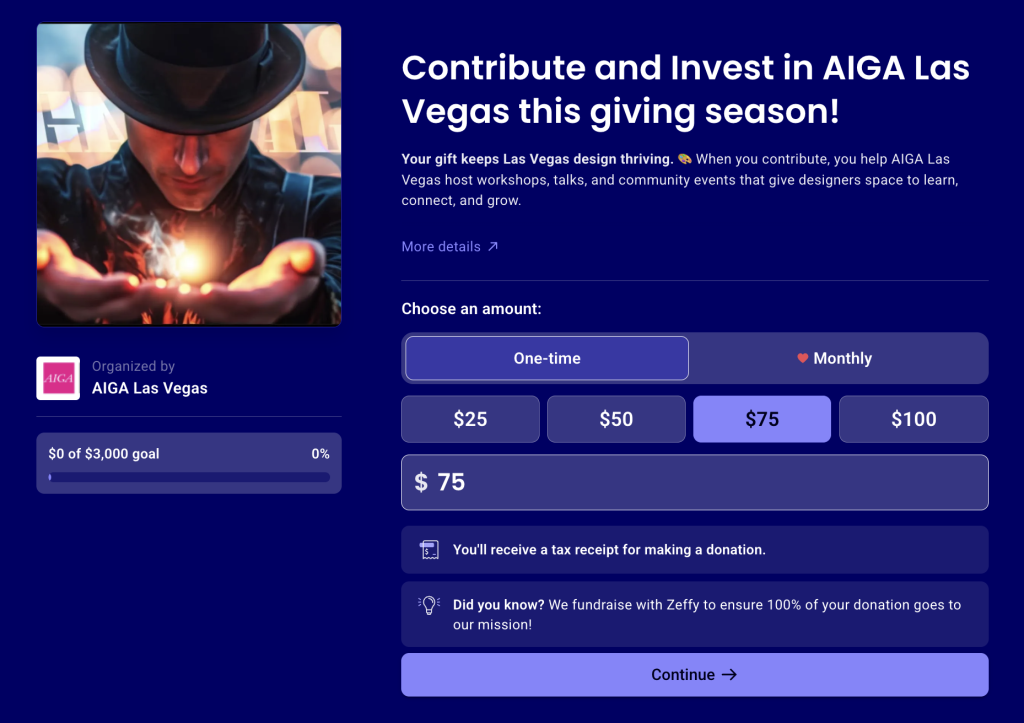The image size is (1024, 723).
Task: Select the $75 donation amount
Action: 762,419
